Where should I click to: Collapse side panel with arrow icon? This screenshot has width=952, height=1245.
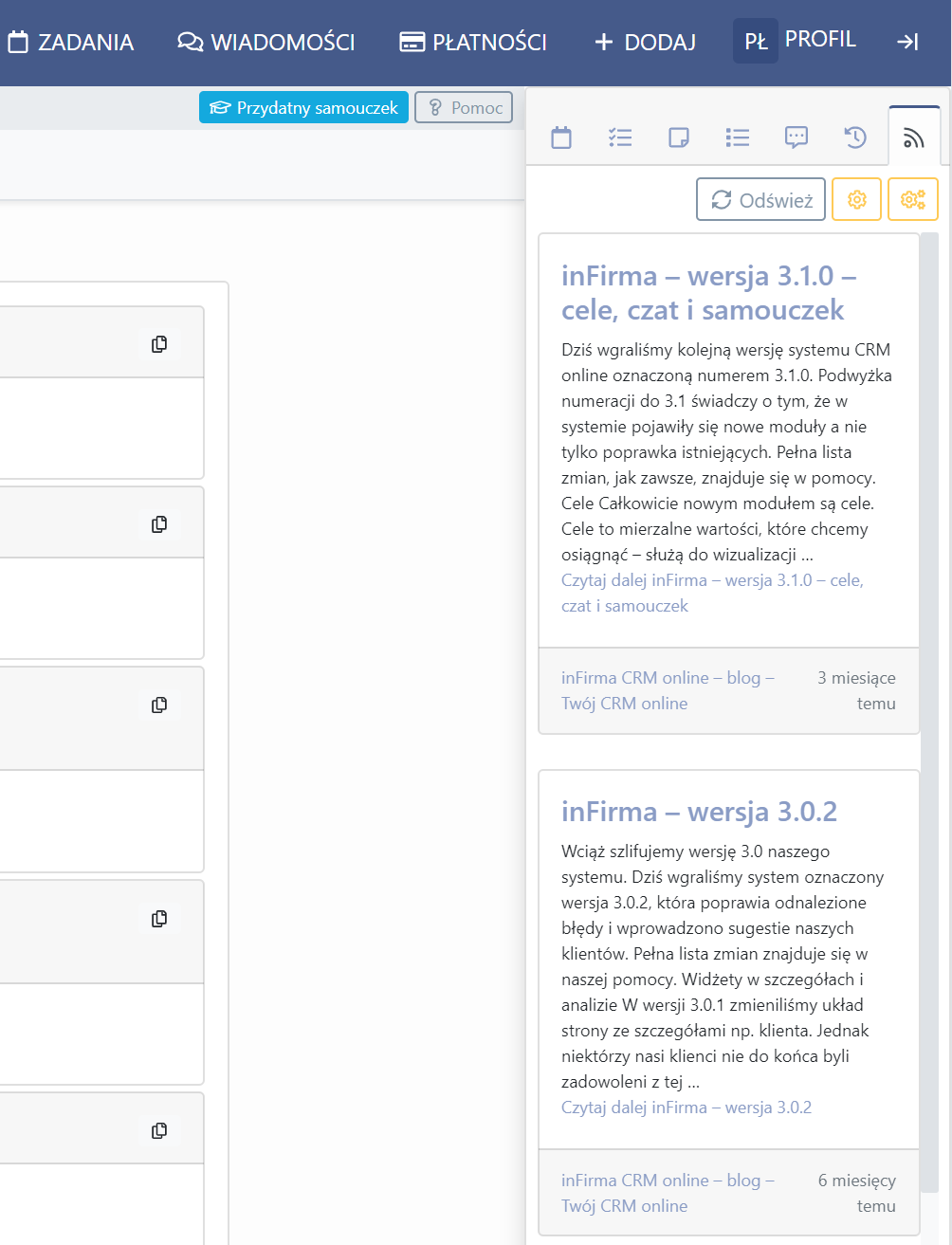coord(907,42)
